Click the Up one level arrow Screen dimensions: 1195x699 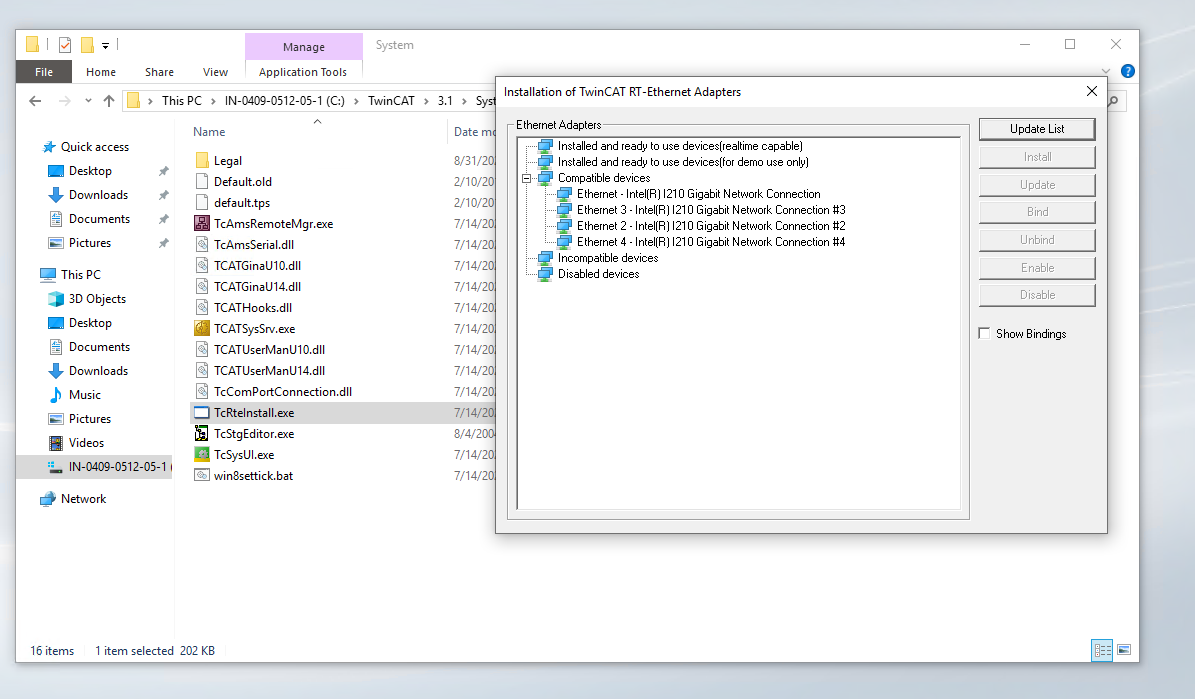[109, 101]
